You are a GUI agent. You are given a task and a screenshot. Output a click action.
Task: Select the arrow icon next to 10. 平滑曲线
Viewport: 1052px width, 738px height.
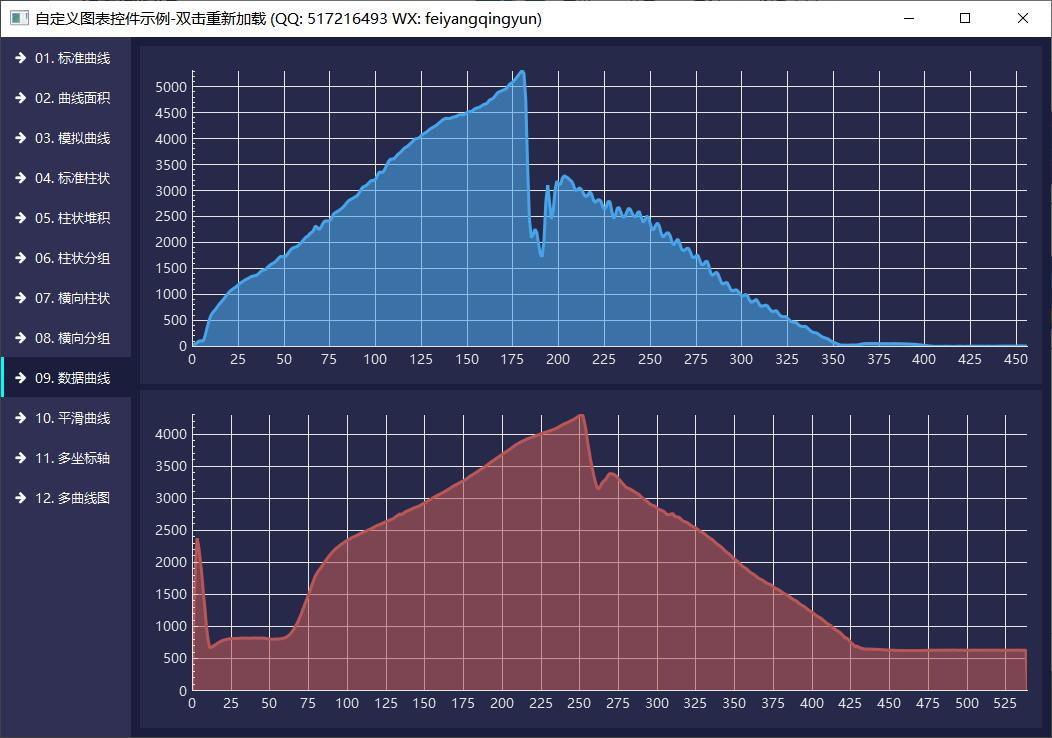point(20,418)
